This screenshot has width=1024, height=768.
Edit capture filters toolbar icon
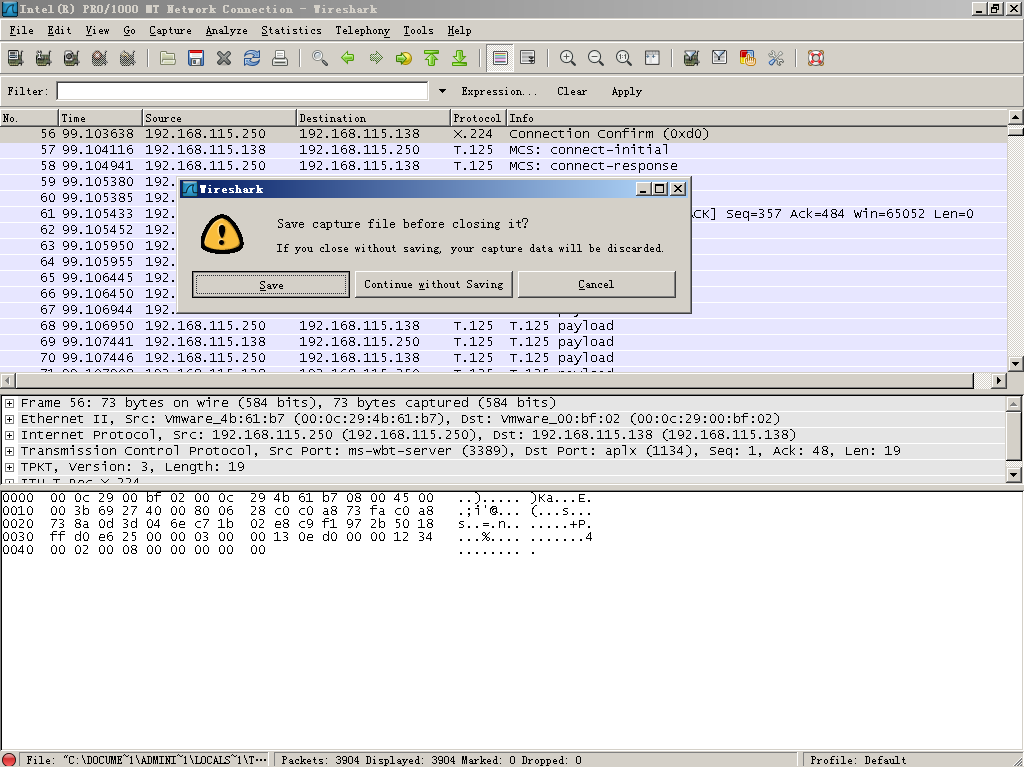[692, 58]
